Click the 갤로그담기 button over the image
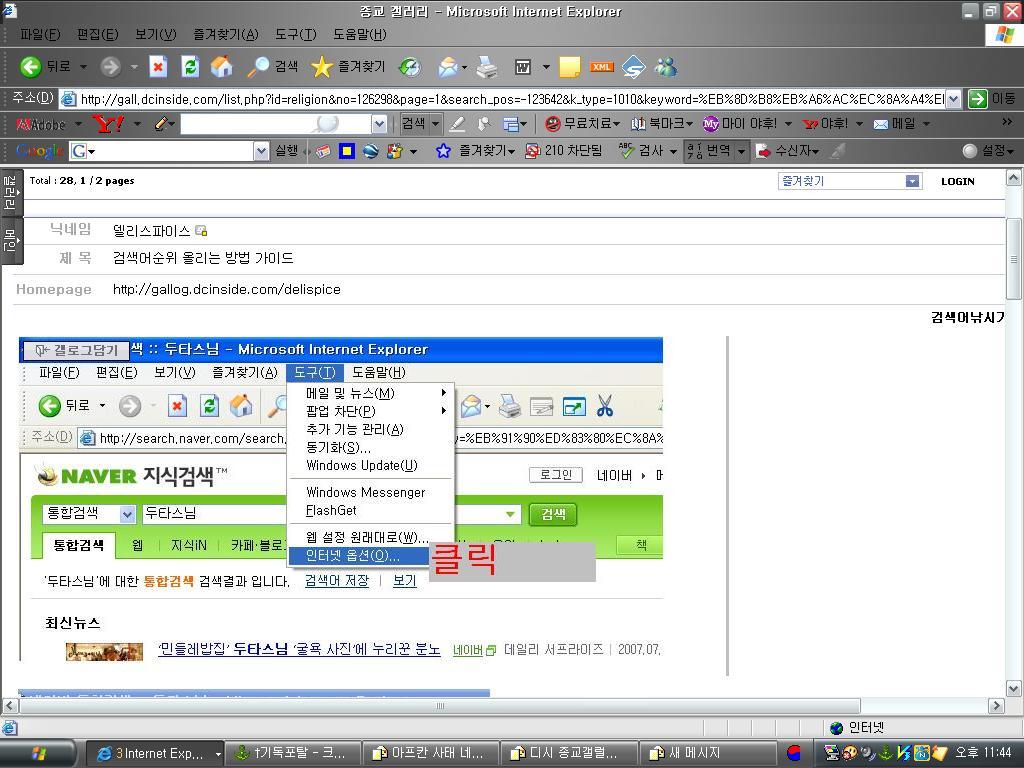Screen dimensions: 1024x768 (x=76, y=350)
